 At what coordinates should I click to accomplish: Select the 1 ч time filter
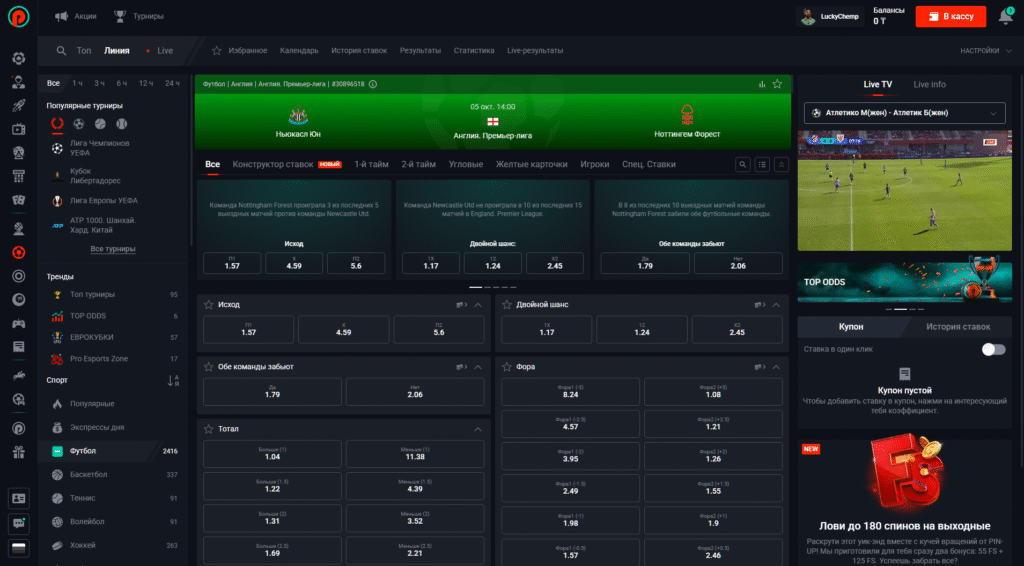[x=77, y=84]
